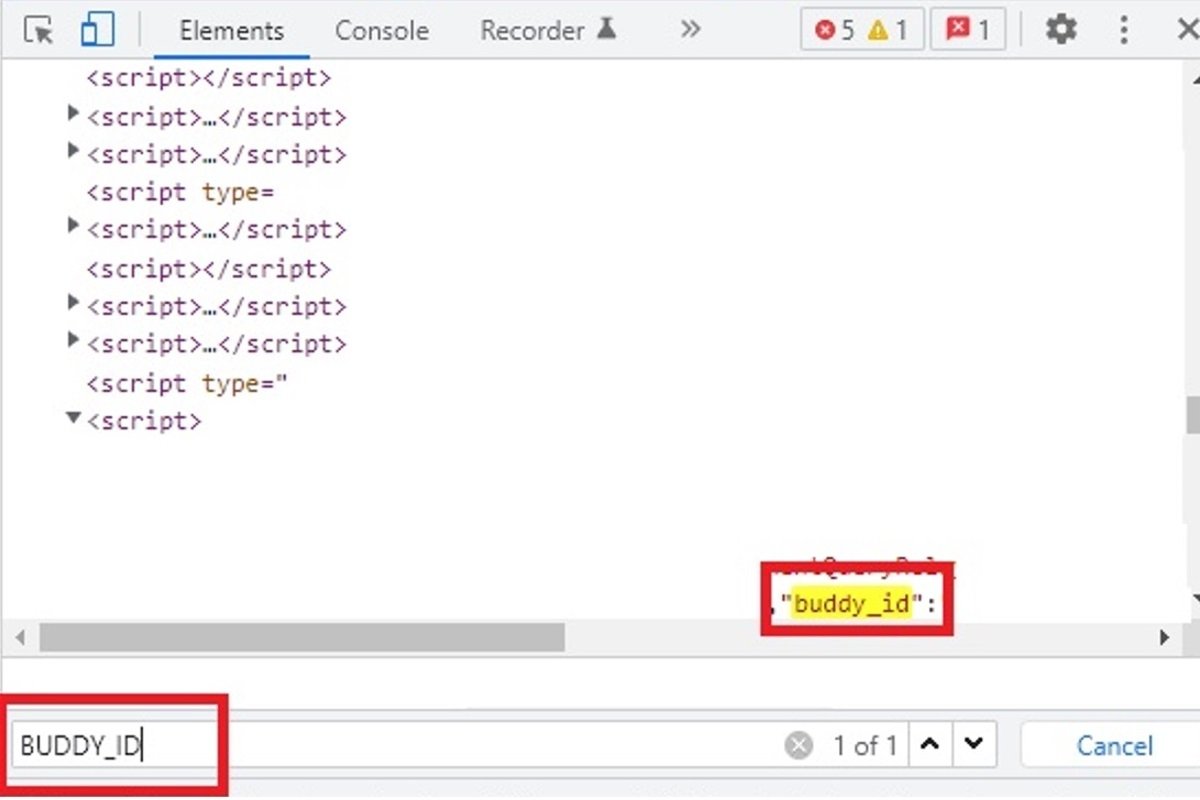The height and width of the screenshot is (800, 1200).
Task: Select the '<script type="' row above the opened script
Action: 187,383
